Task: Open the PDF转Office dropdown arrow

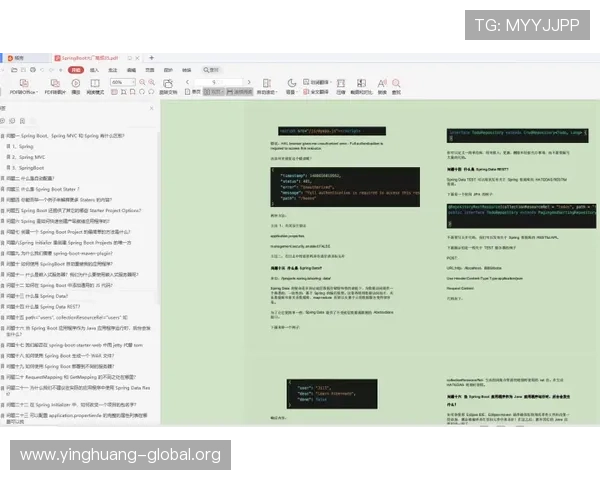Action: pyautogui.click(x=37, y=92)
